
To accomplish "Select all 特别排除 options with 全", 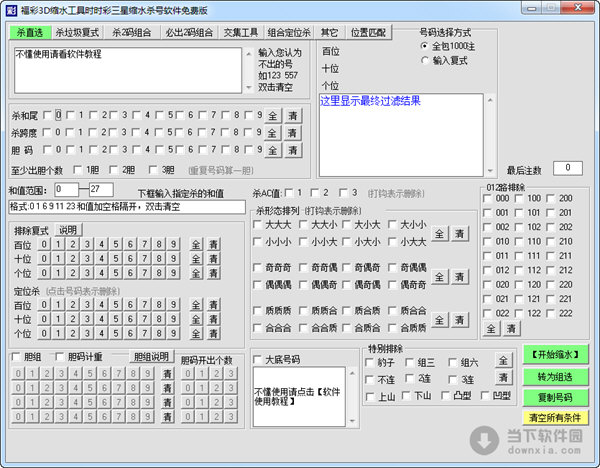I will pyautogui.click(x=503, y=360).
